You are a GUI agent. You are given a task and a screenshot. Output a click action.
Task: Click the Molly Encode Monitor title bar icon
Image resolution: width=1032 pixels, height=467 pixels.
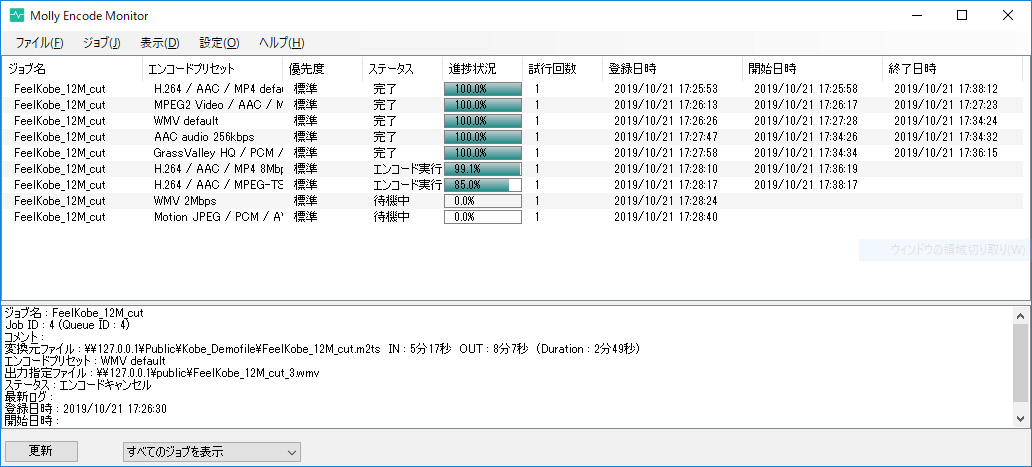click(x=16, y=15)
